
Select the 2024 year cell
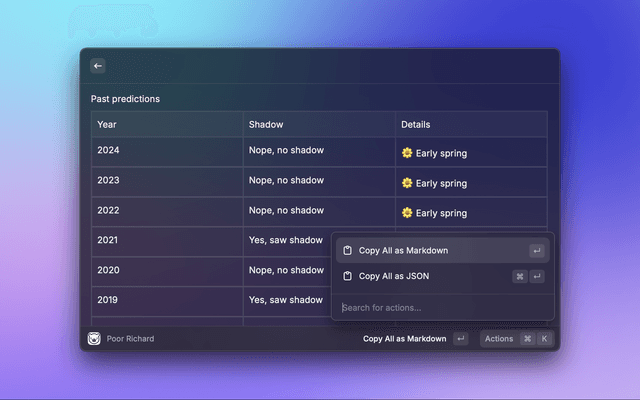[108, 151]
